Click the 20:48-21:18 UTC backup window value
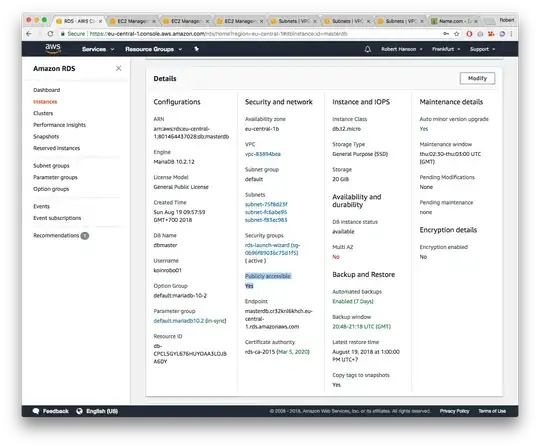Screen dimensions: 540x448 coord(361,326)
